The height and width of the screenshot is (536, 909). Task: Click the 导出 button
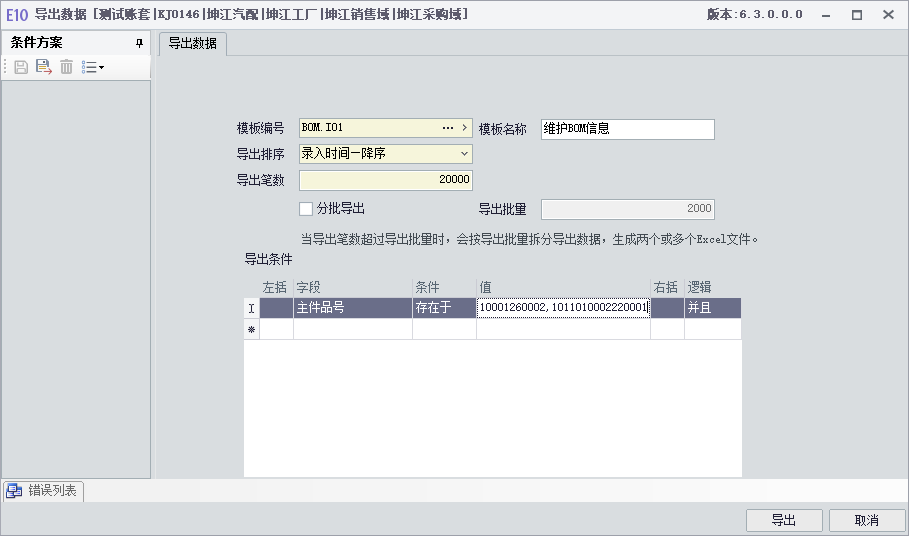coord(784,520)
